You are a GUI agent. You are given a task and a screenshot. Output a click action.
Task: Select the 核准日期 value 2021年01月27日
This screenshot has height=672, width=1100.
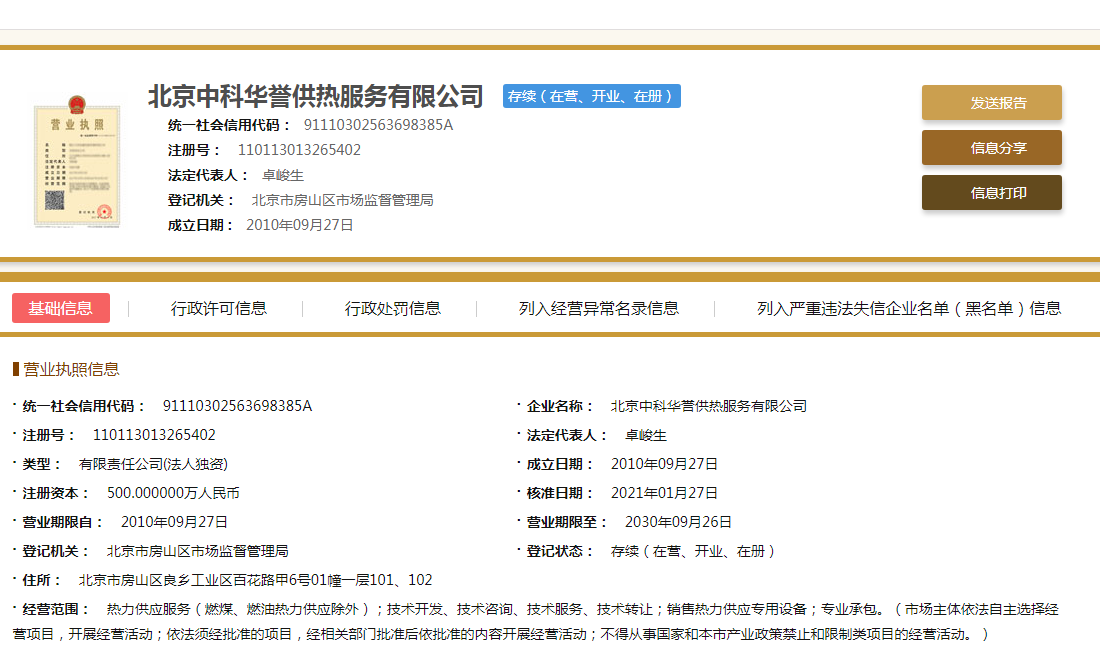tap(664, 493)
